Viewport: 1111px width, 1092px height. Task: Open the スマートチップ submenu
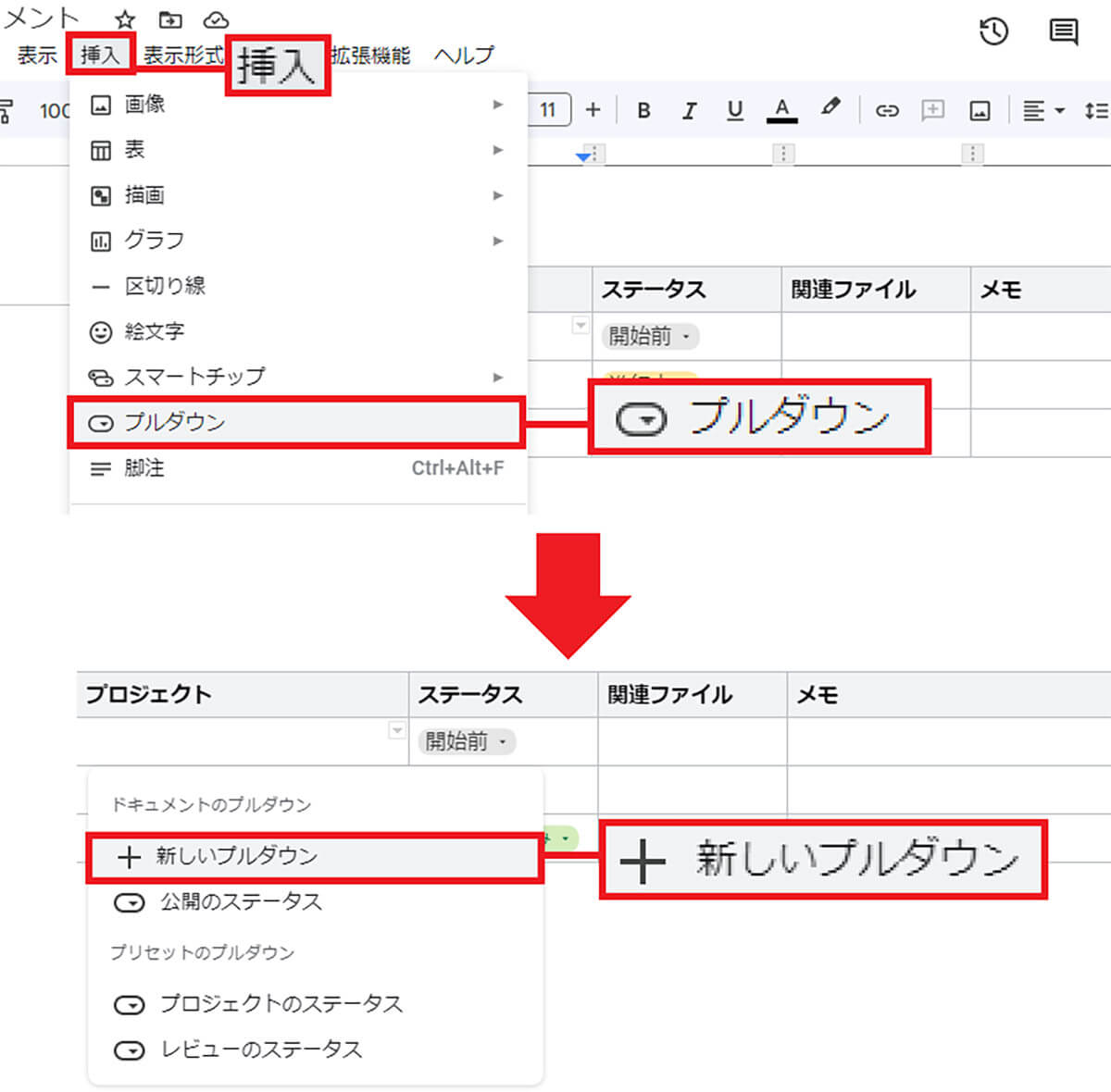(x=298, y=377)
